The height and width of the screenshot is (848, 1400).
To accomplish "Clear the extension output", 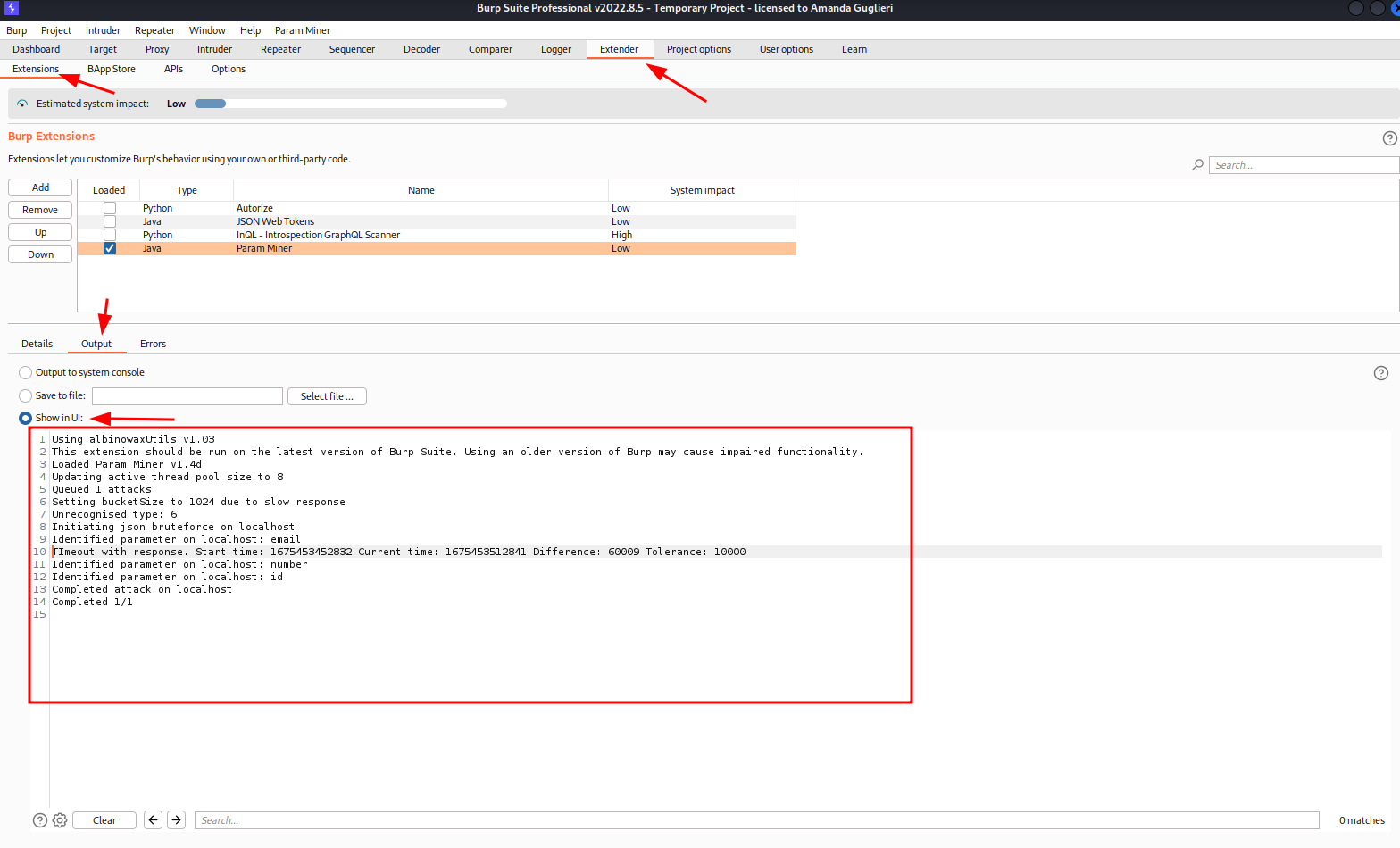I will click(x=104, y=820).
